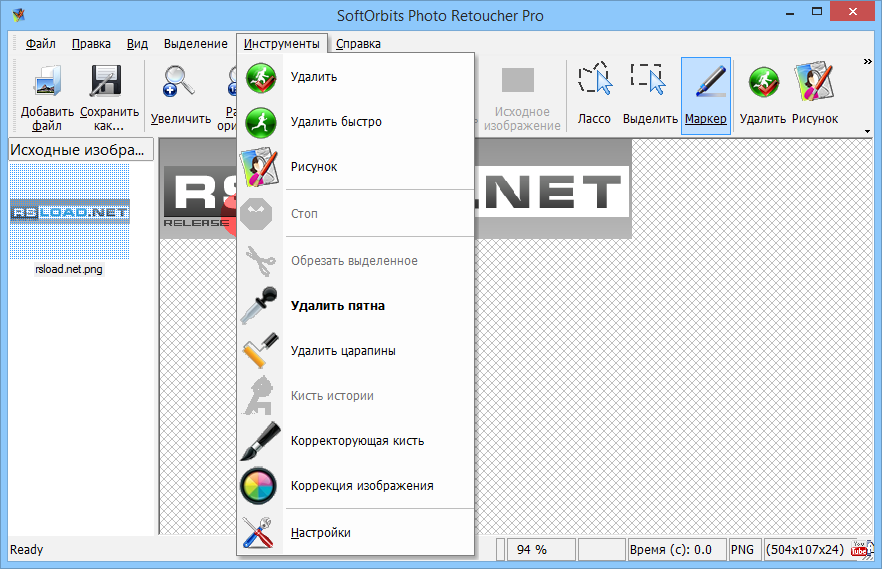Open the YouTube icon in status bar
Viewport: 882px width, 569px height.
point(859,549)
